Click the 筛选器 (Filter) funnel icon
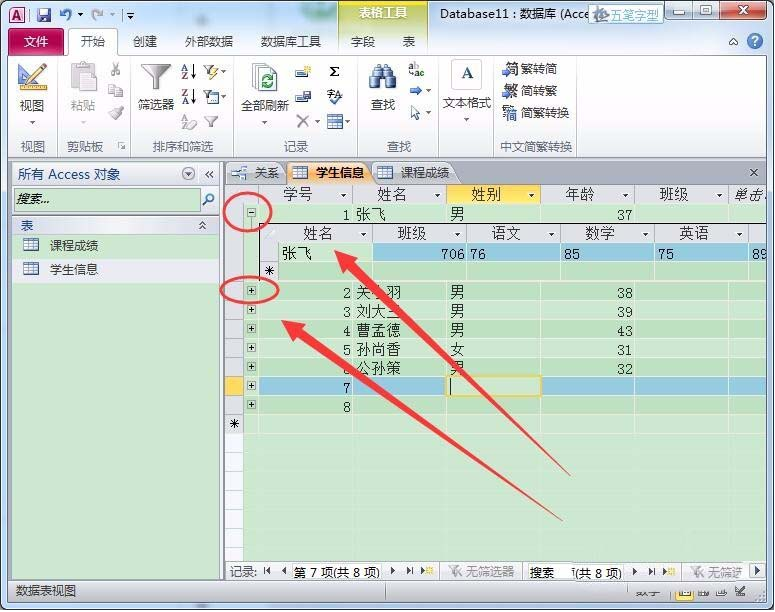Screen dimensions: 775x612 coord(155,79)
